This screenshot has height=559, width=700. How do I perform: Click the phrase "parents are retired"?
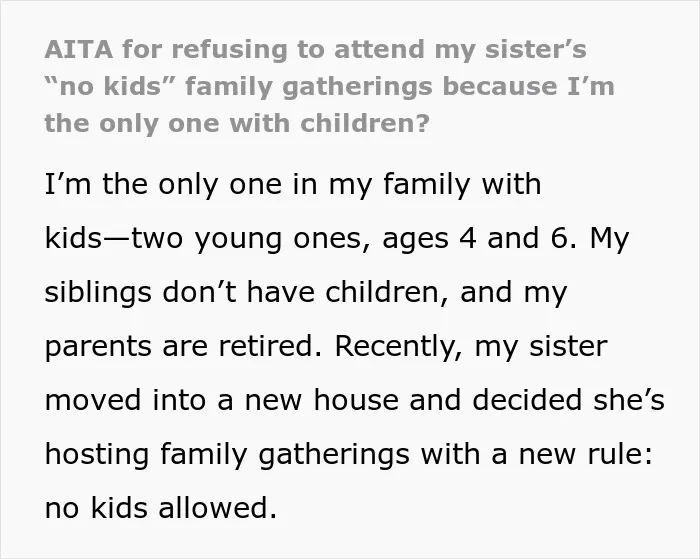click(x=179, y=347)
